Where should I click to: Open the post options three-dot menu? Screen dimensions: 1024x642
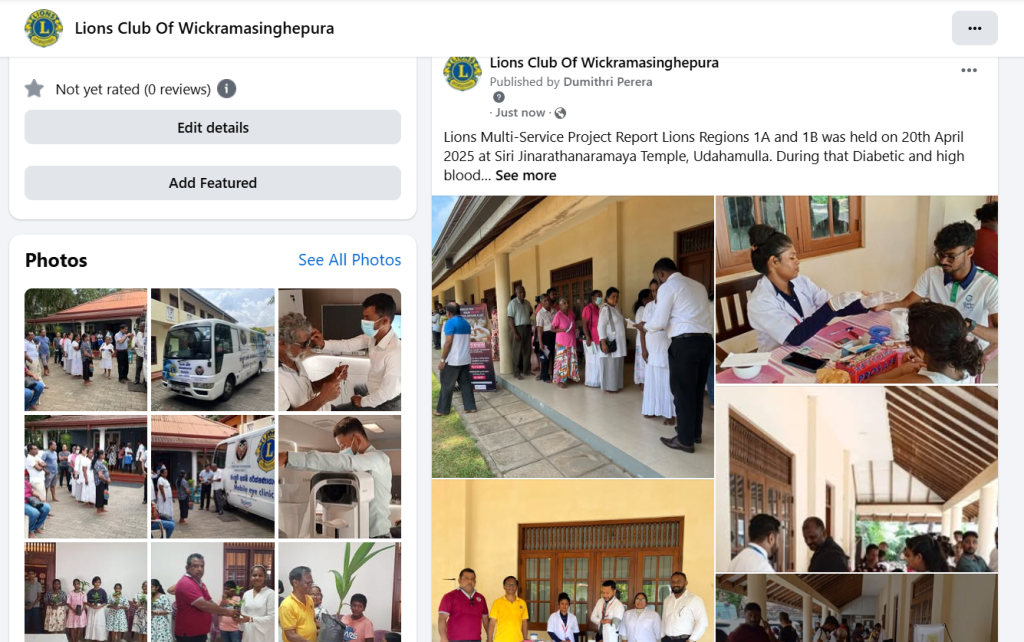(x=968, y=71)
